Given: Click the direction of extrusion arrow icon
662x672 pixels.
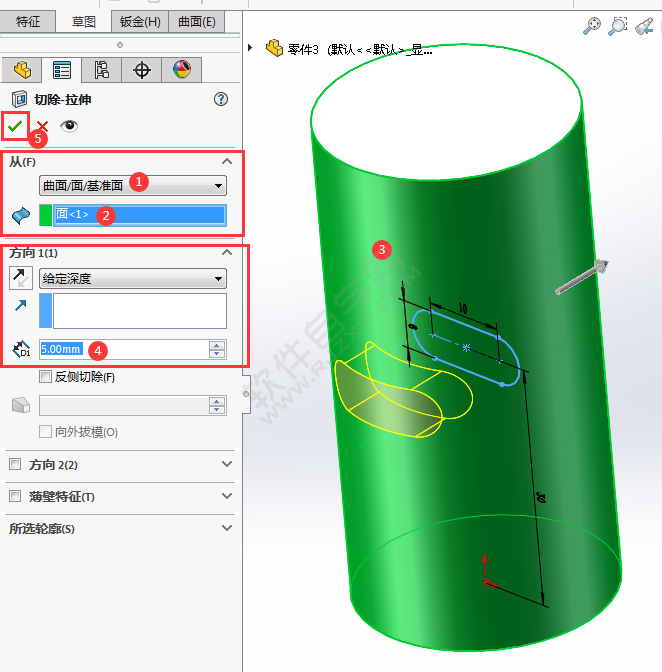Looking at the screenshot, I should [20, 305].
